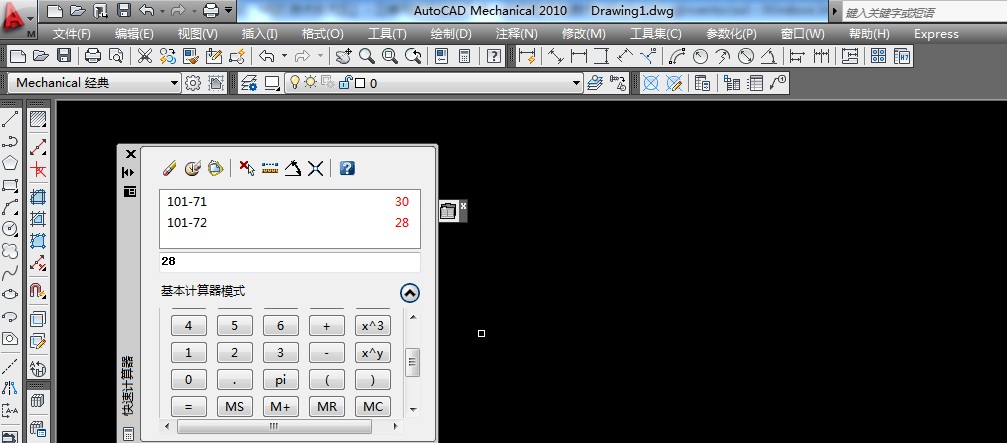Click the Cut scissors icon in toolbar
This screenshot has width=1007, height=443.
tap(145, 56)
